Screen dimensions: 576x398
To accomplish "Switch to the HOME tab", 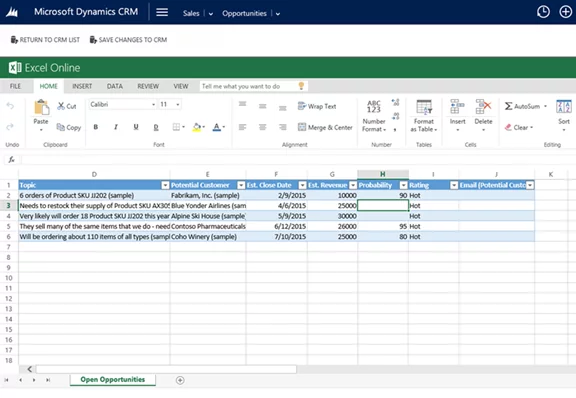I will click(48, 86).
